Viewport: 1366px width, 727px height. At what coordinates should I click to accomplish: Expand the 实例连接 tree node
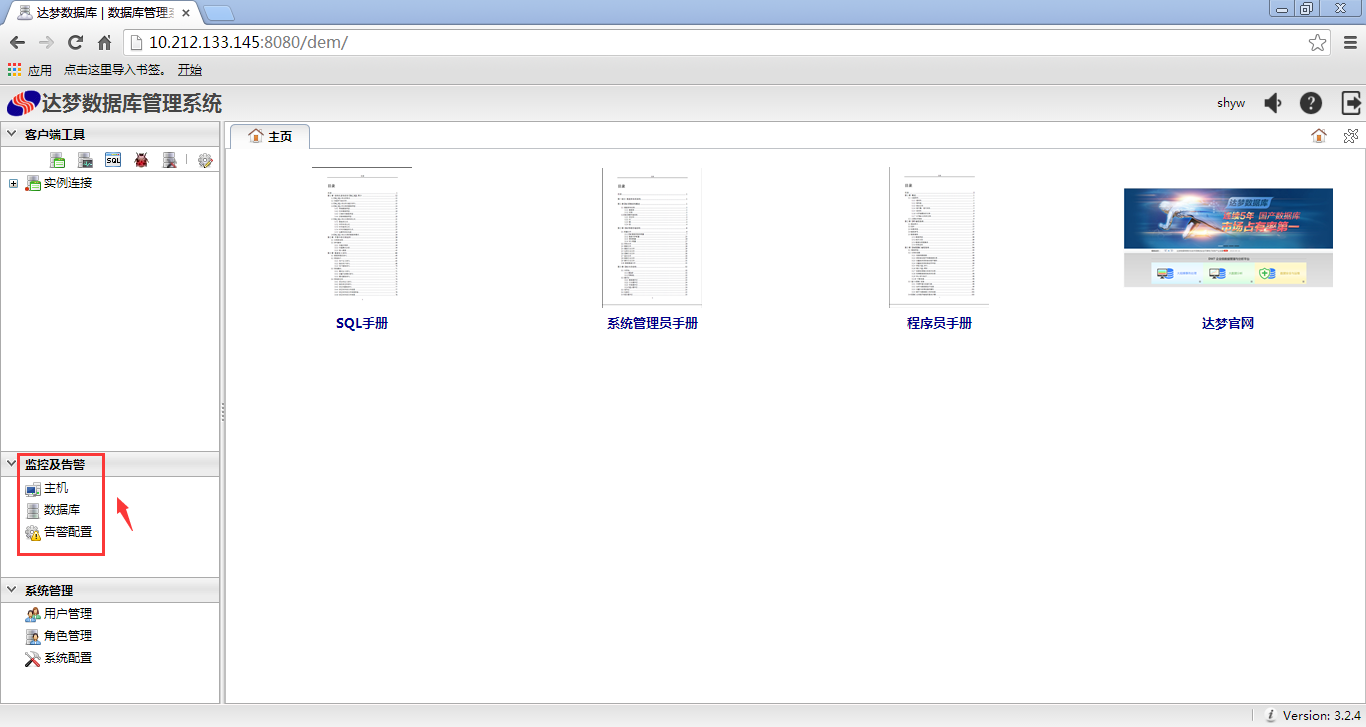pos(13,183)
